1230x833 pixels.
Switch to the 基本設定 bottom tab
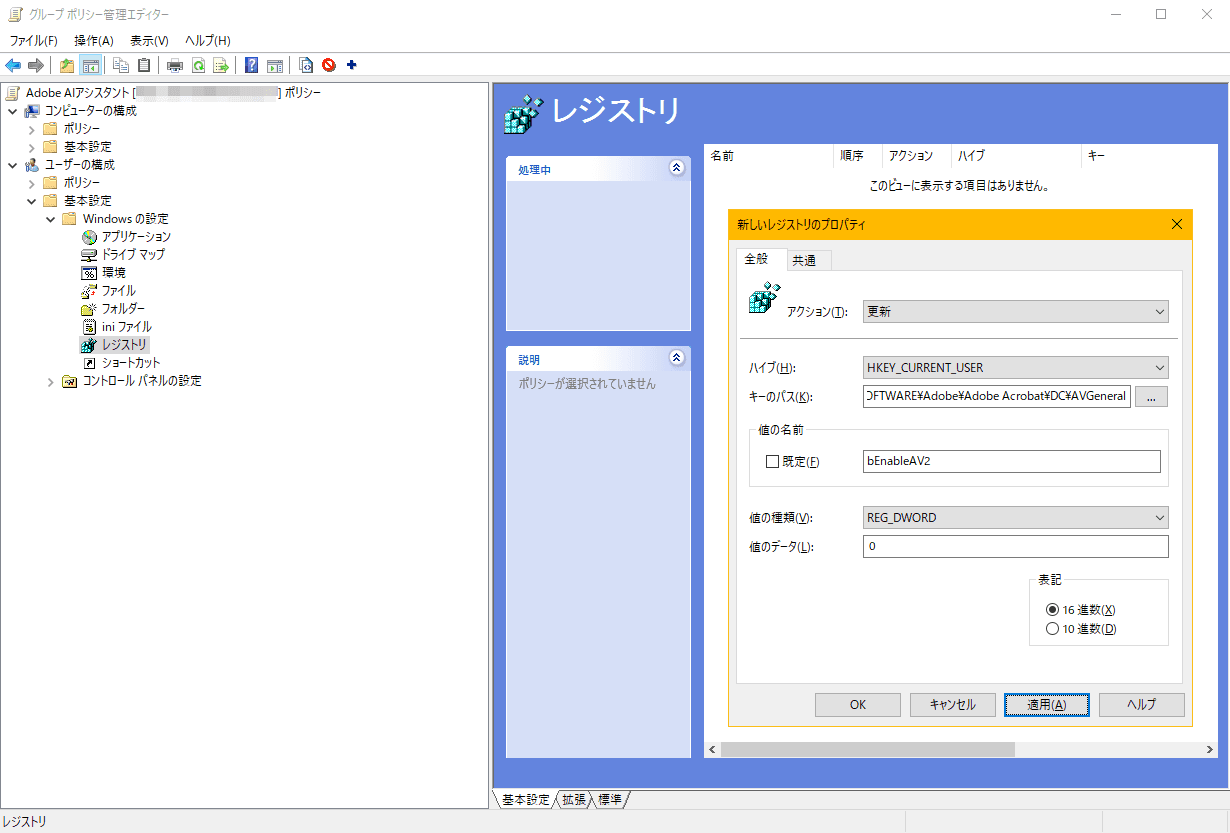coord(526,800)
